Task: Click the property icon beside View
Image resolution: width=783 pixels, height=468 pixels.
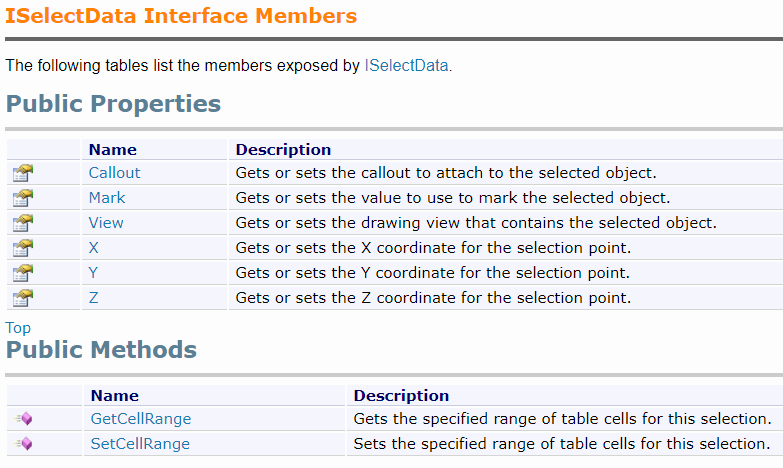Action: 23,223
